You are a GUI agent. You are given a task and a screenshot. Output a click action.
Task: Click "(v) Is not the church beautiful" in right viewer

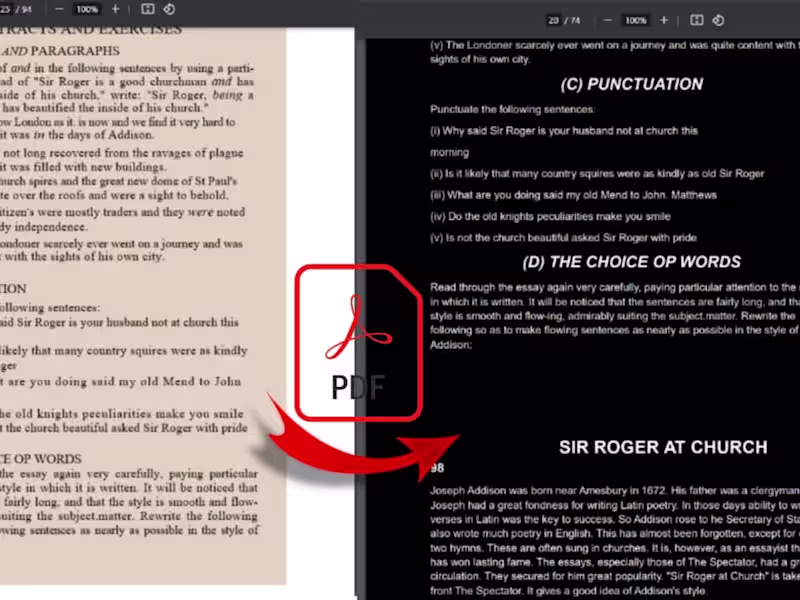click(x=563, y=238)
